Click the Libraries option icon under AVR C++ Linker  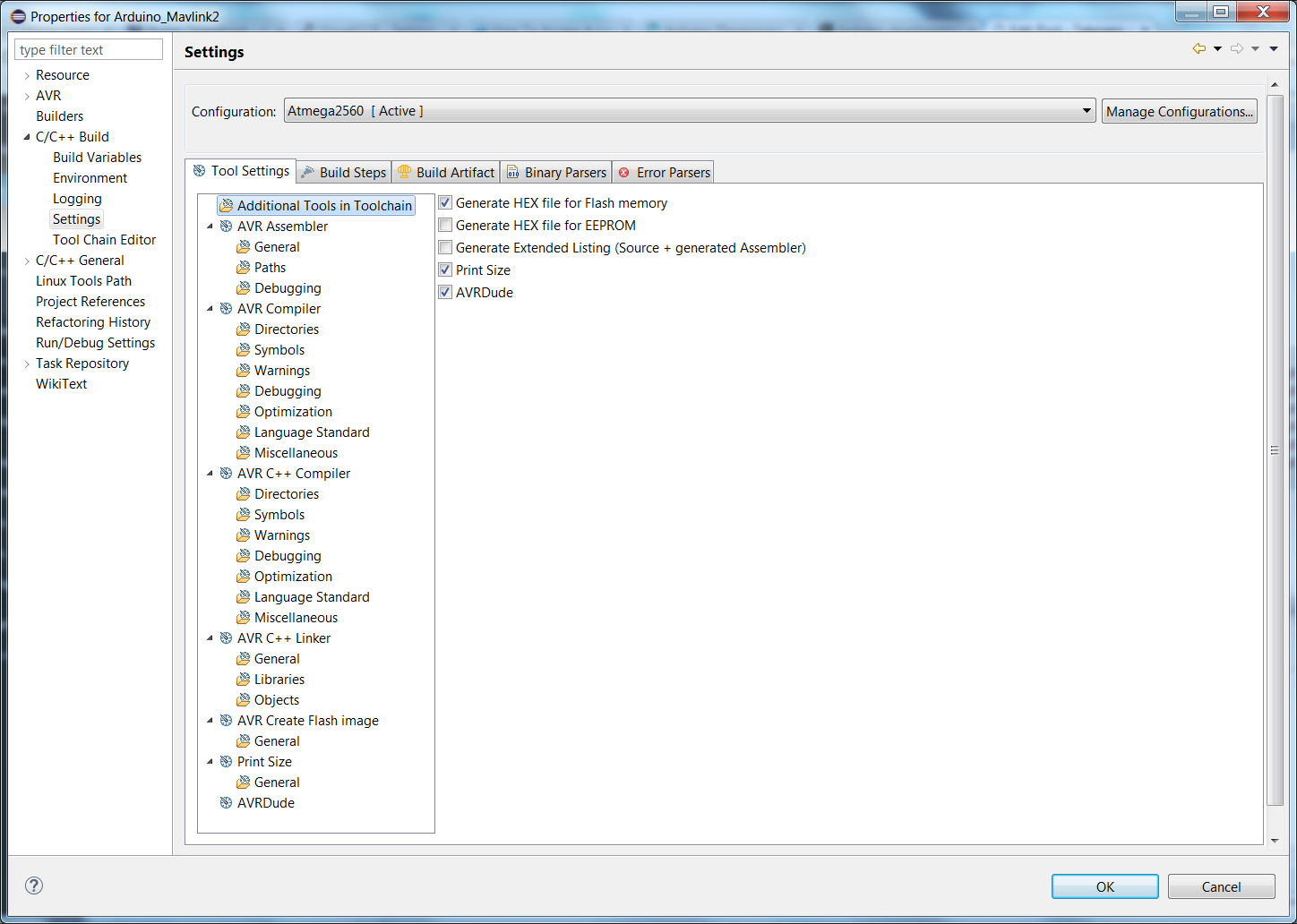click(243, 680)
